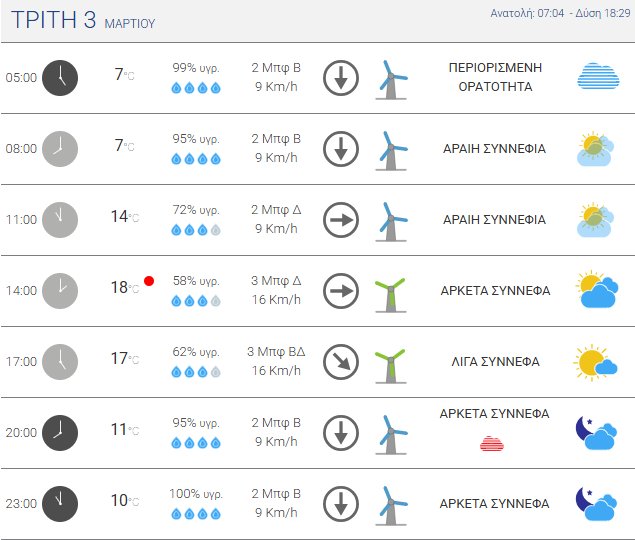Click ΠΕΡΙΟΡΙΣΜΕΝΗ ΟΡΑΤΟΤΗΤΑ description
The image size is (635, 540).
[x=494, y=77]
